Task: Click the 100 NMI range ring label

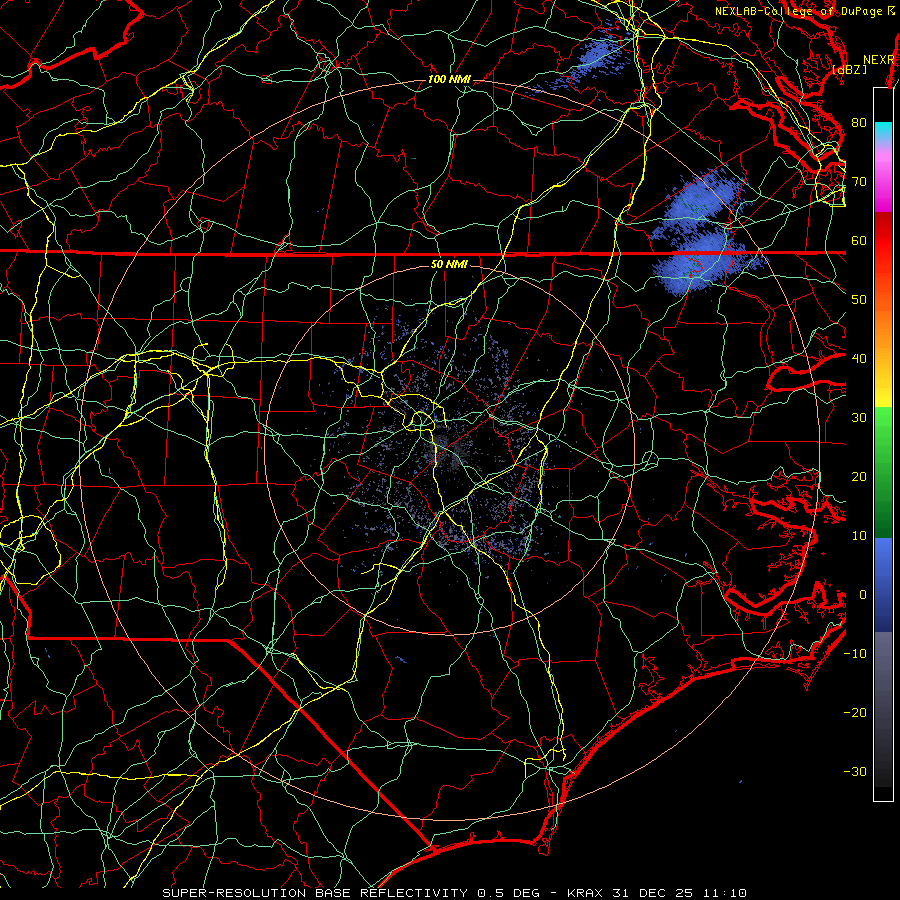Action: click(x=449, y=79)
